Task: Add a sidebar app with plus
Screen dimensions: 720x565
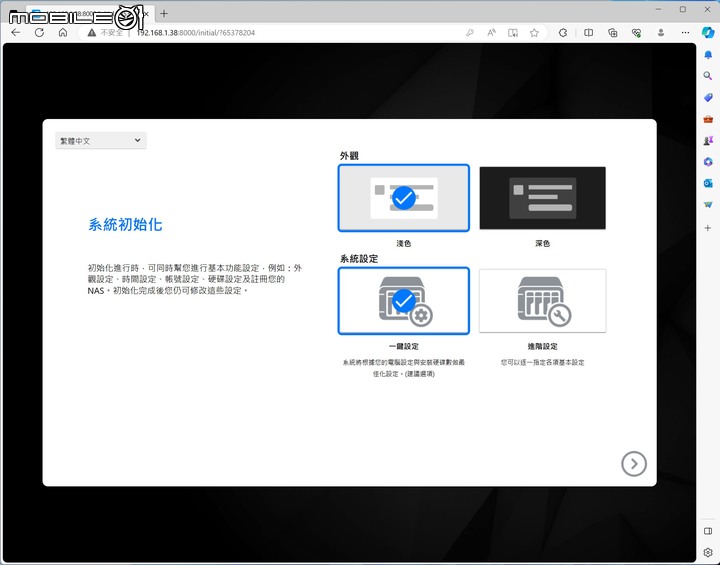Action: pyautogui.click(x=708, y=228)
